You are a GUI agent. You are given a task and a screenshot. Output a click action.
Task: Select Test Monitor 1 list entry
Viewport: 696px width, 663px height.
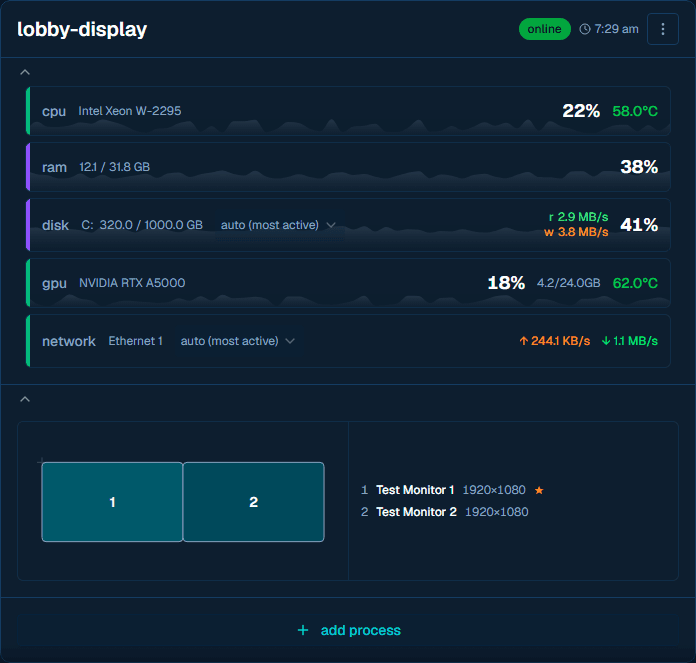click(452, 490)
